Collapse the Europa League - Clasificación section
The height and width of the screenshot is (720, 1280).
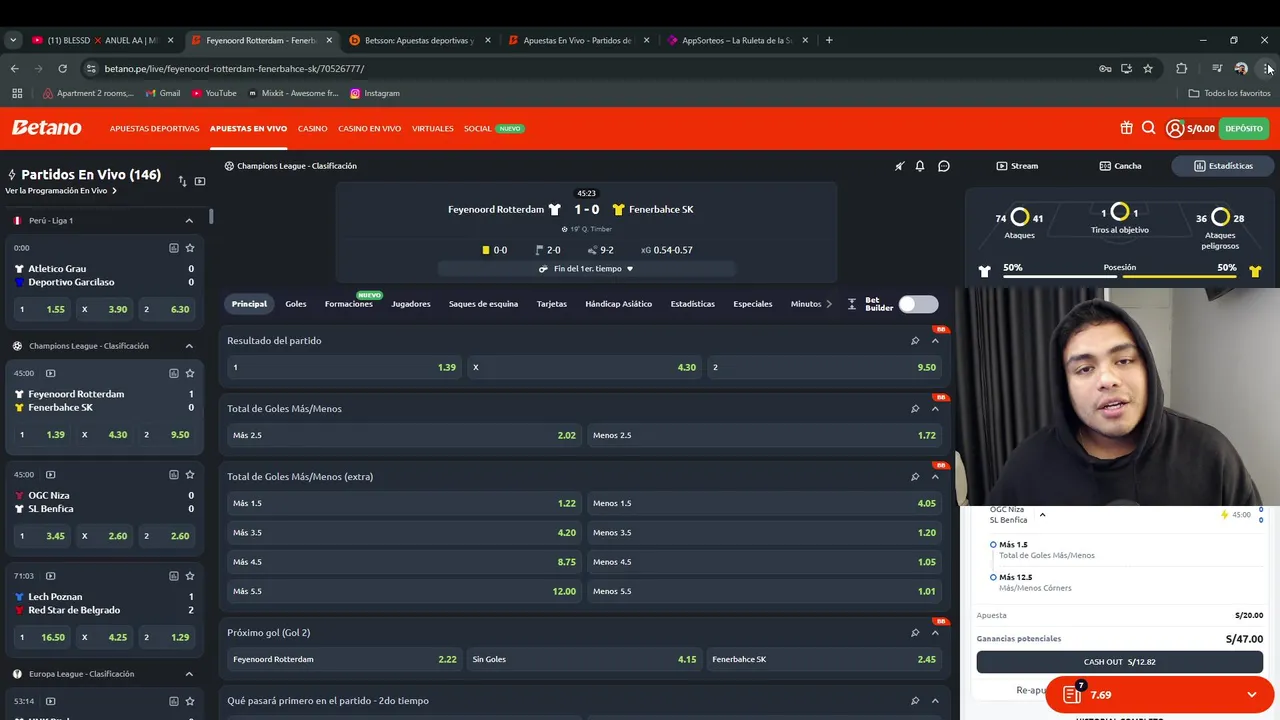click(189, 674)
